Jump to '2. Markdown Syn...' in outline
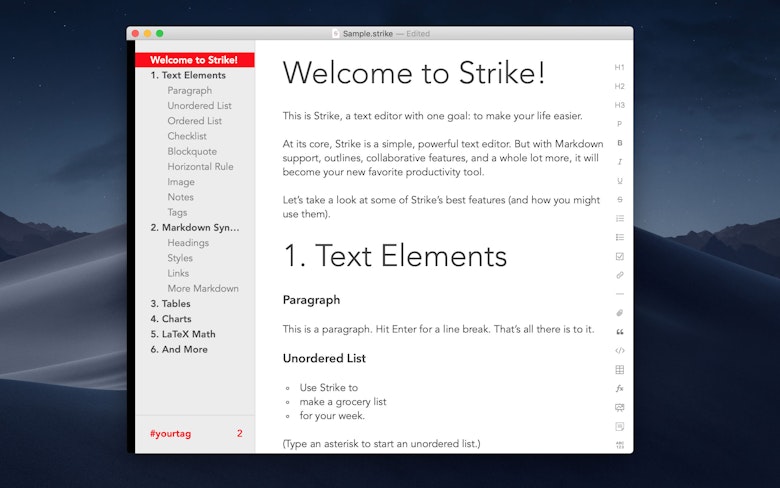Image resolution: width=780 pixels, height=488 pixels. pos(195,227)
